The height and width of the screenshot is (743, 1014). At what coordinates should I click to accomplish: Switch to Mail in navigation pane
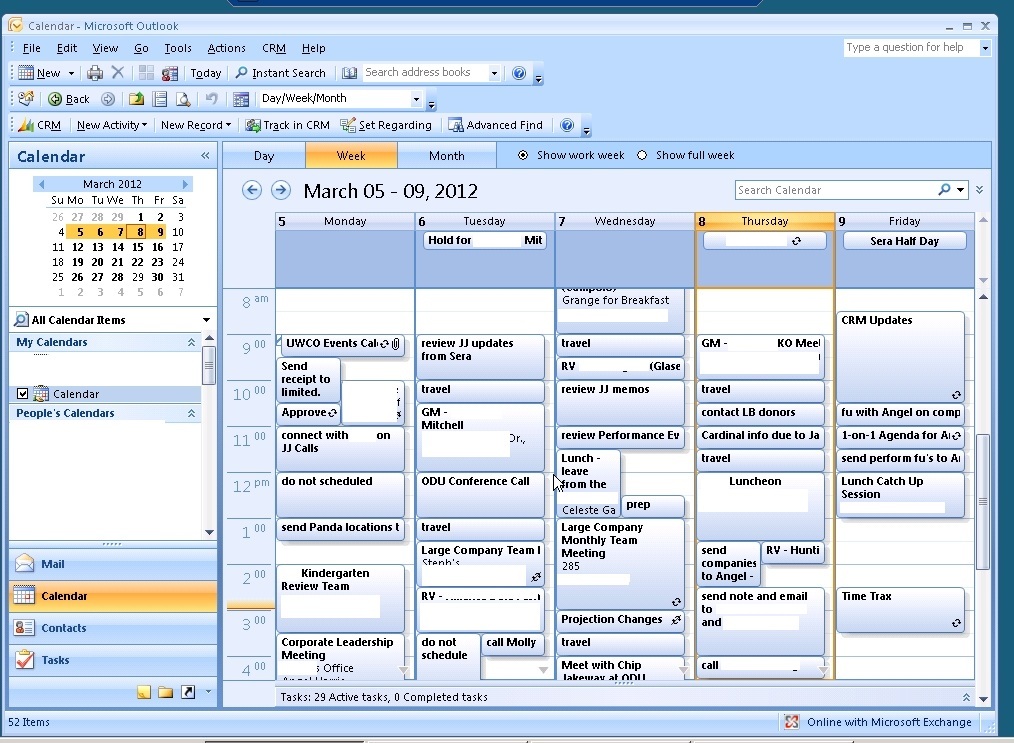[53, 564]
